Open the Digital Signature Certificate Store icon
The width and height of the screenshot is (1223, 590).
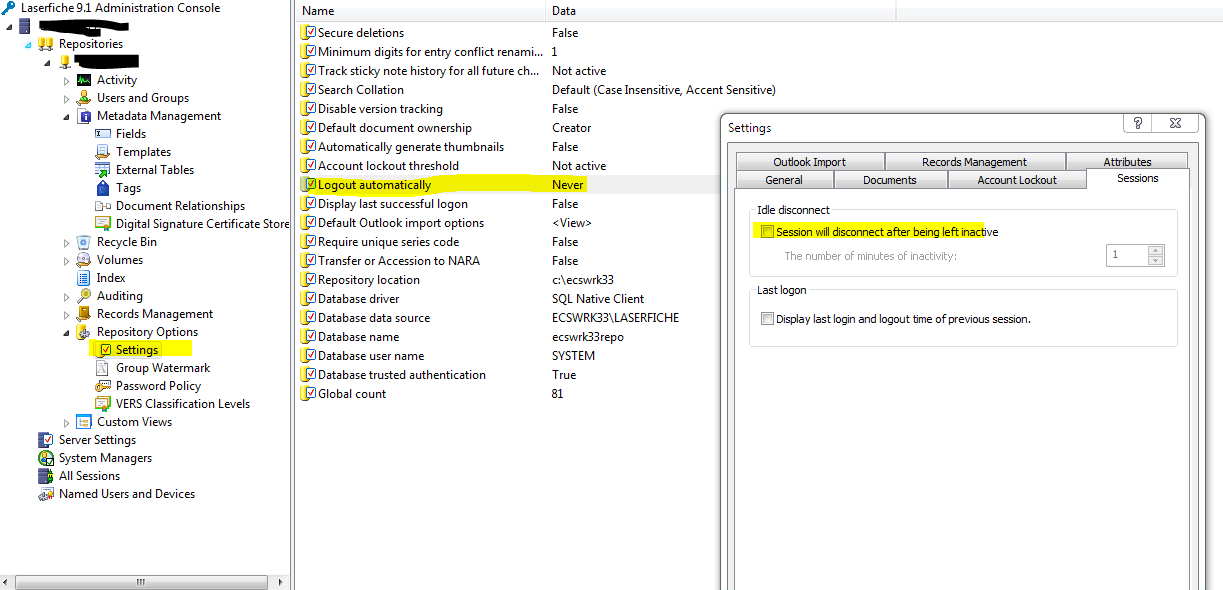point(103,224)
